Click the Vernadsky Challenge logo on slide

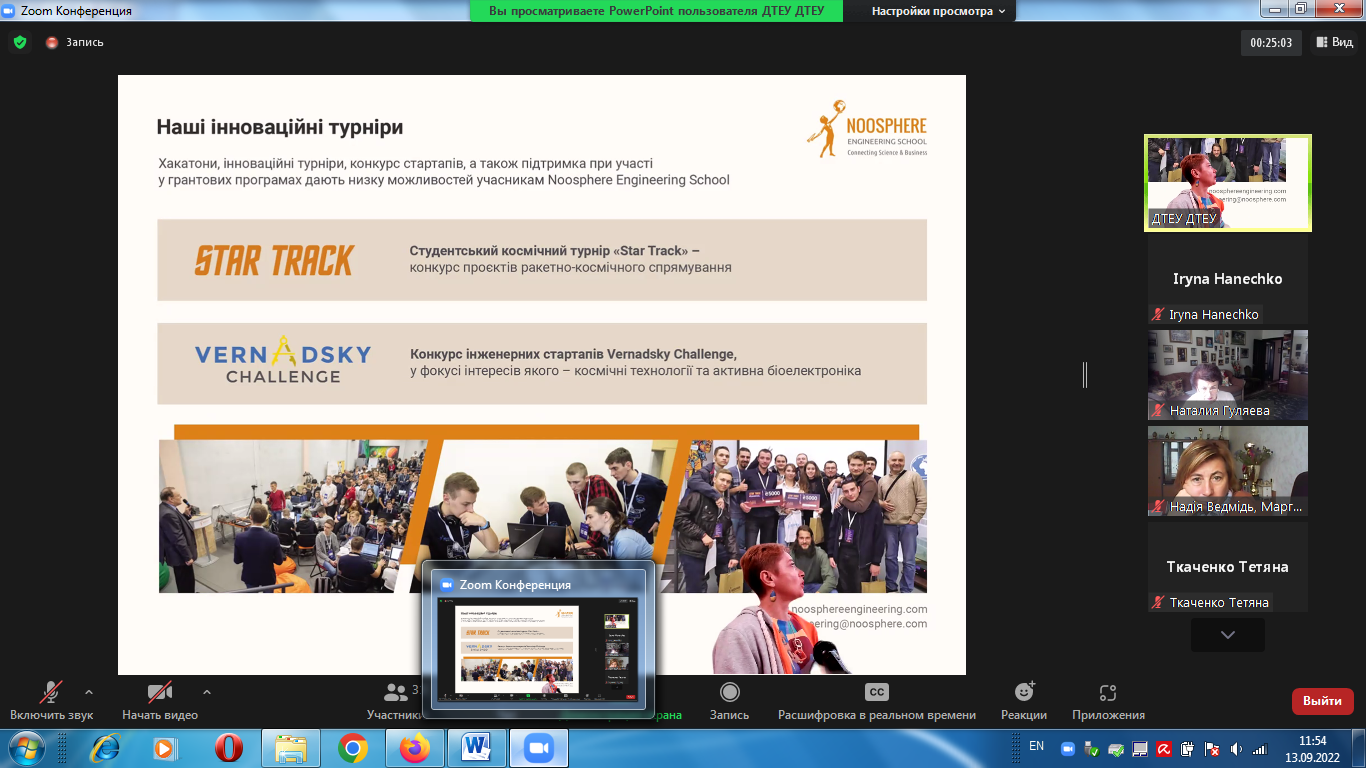[283, 359]
